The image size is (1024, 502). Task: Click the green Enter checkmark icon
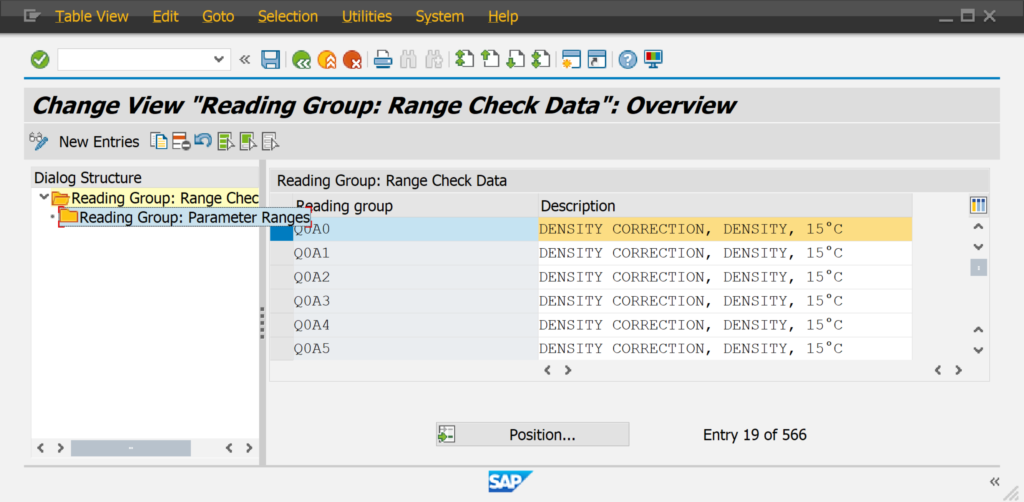[x=40, y=60]
